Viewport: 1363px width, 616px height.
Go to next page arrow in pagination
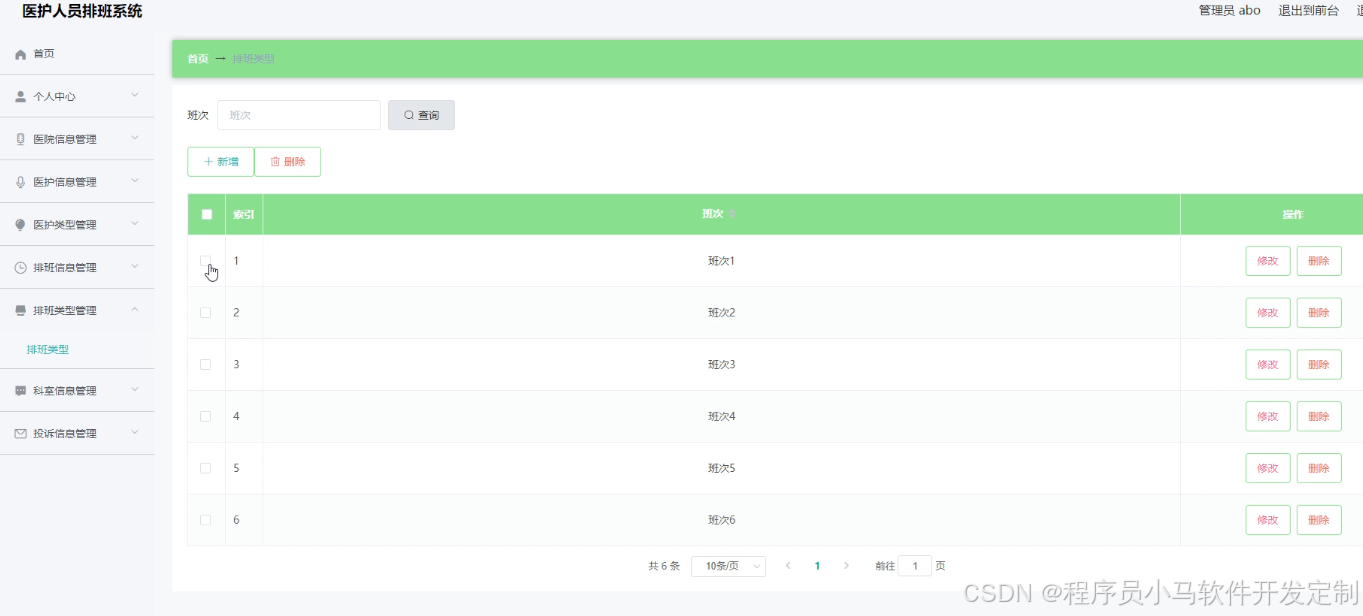(x=846, y=566)
